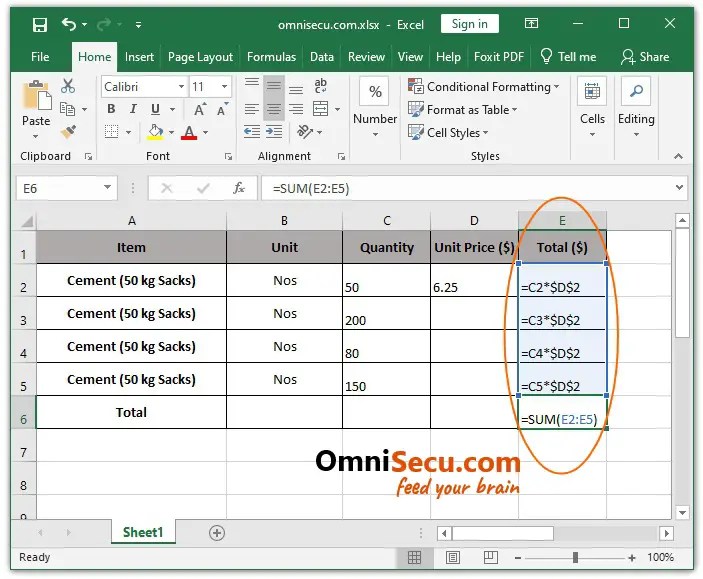The image size is (703, 579).
Task: Open Cell Styles menu
Action: click(448, 132)
